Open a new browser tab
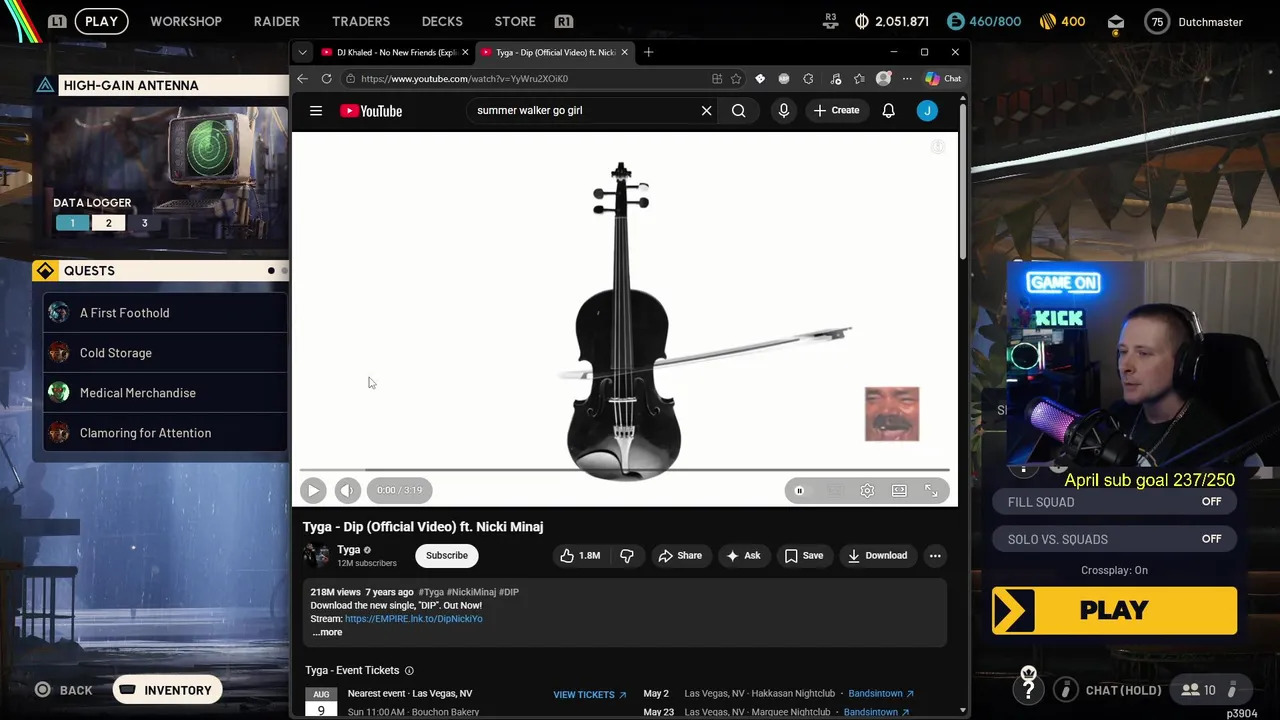Screen dimensions: 1280x720 (648, 52)
